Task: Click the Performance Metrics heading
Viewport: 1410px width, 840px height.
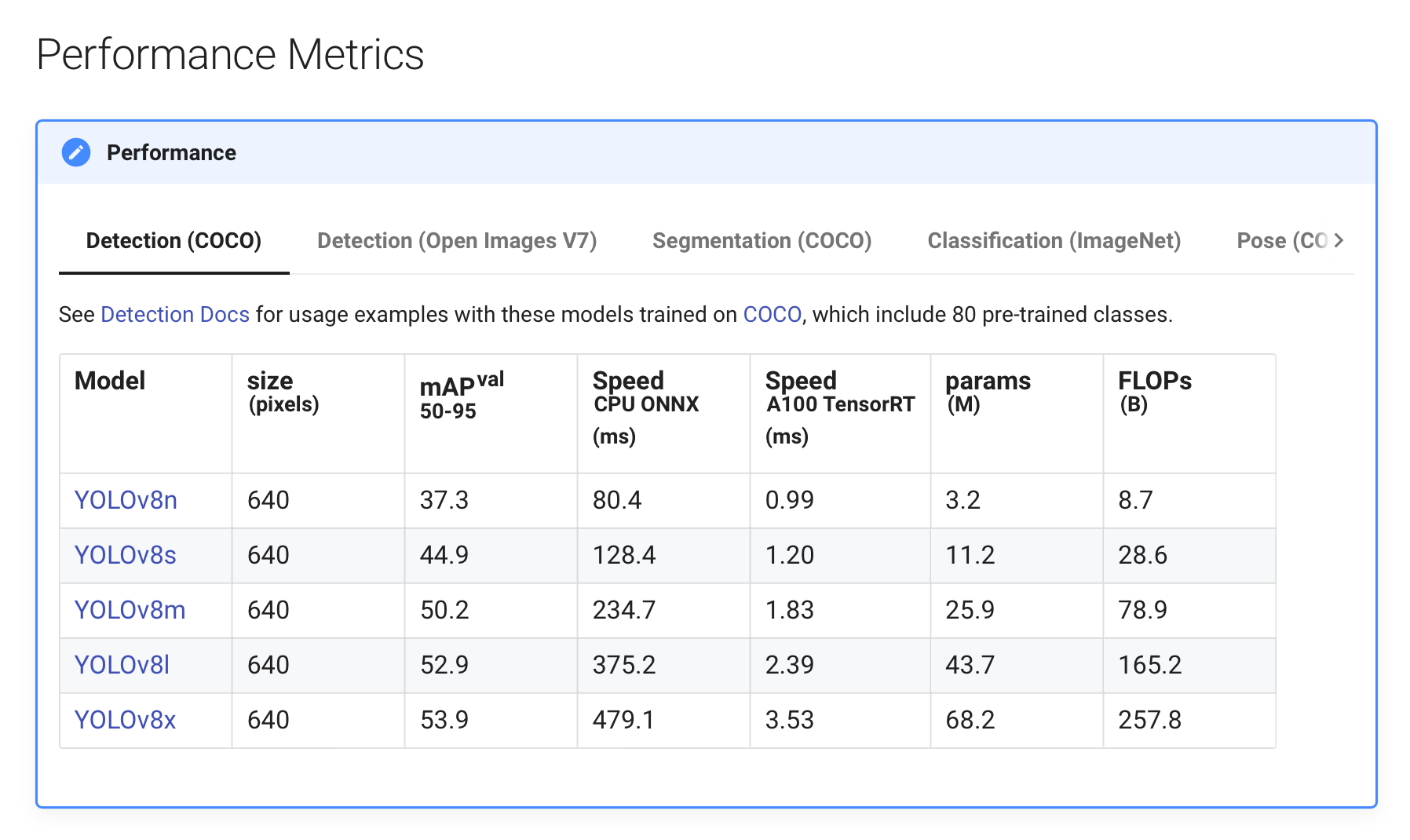Action: (x=230, y=55)
